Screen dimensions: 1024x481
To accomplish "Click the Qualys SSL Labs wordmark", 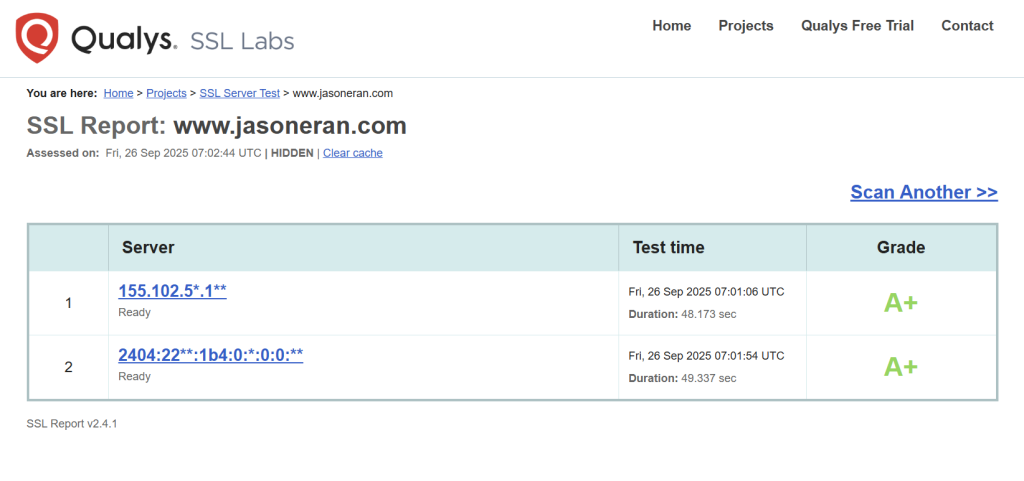I will (x=183, y=40).
